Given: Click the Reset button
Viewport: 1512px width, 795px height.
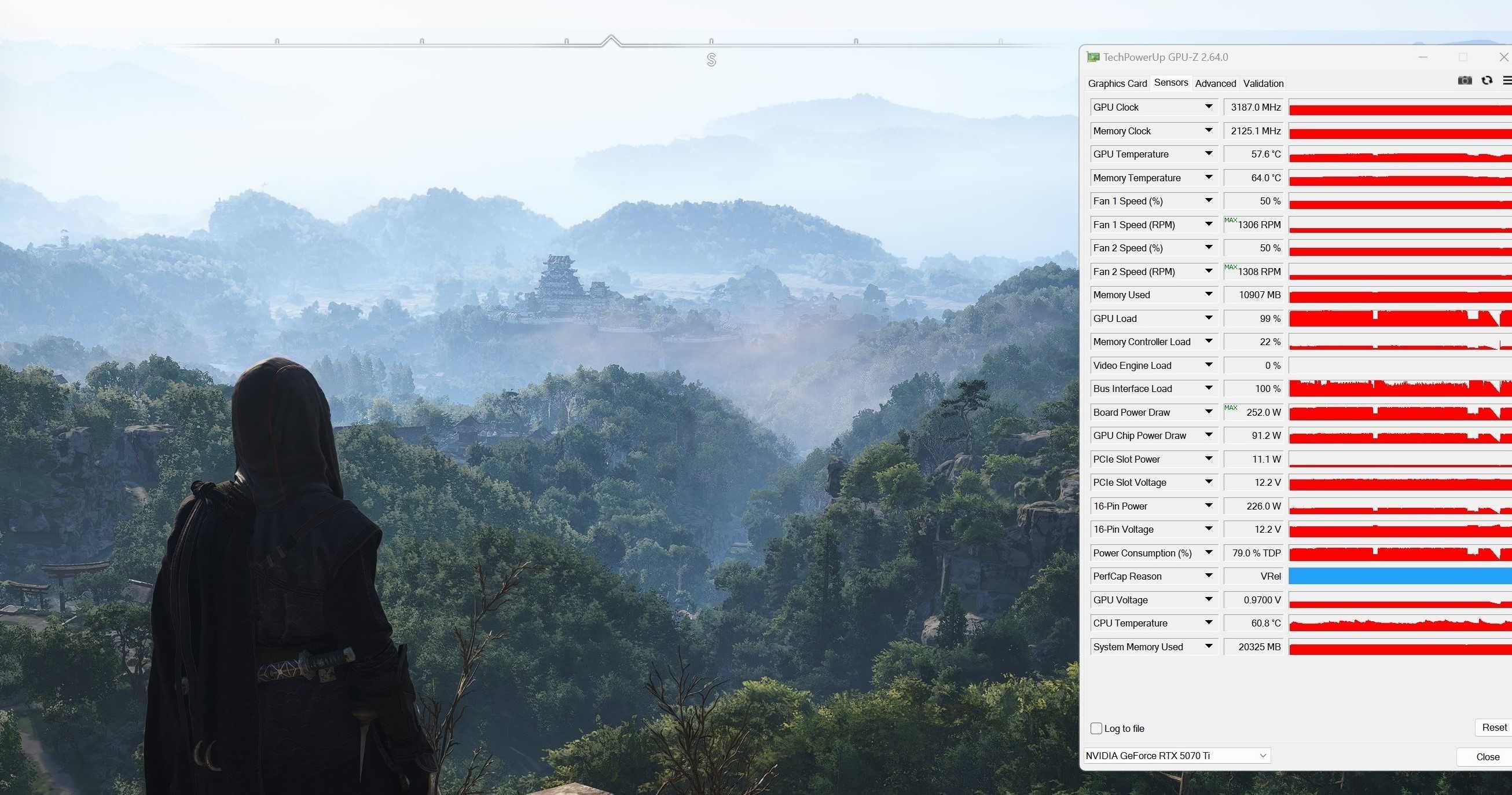Looking at the screenshot, I should (x=1494, y=727).
